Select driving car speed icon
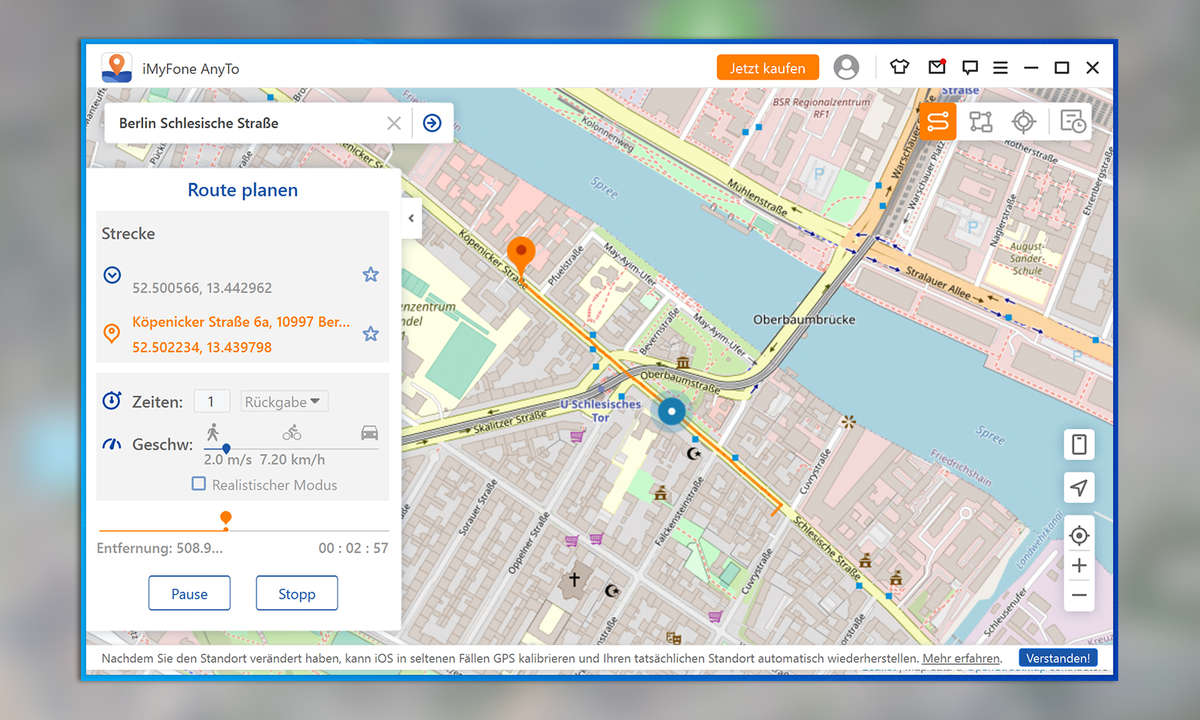This screenshot has width=1200, height=720. point(370,433)
